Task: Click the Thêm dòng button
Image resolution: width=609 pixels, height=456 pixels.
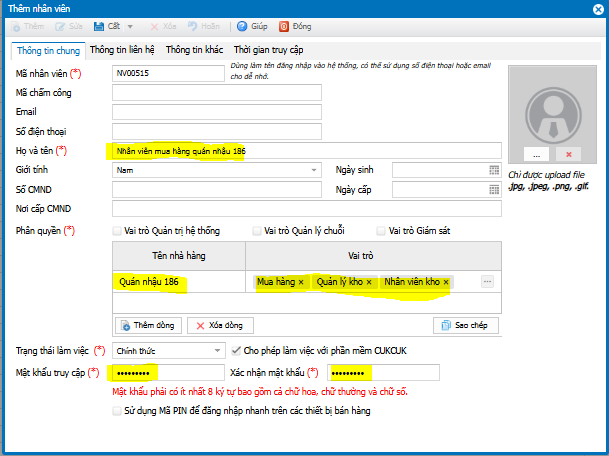Action: [x=148, y=325]
